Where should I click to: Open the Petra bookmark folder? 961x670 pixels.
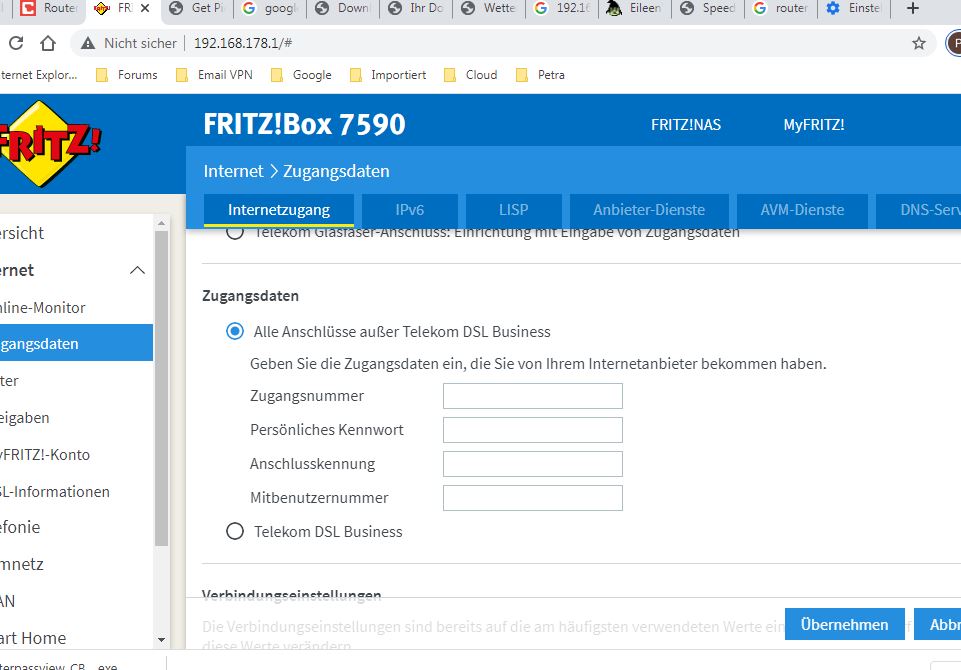click(x=540, y=75)
